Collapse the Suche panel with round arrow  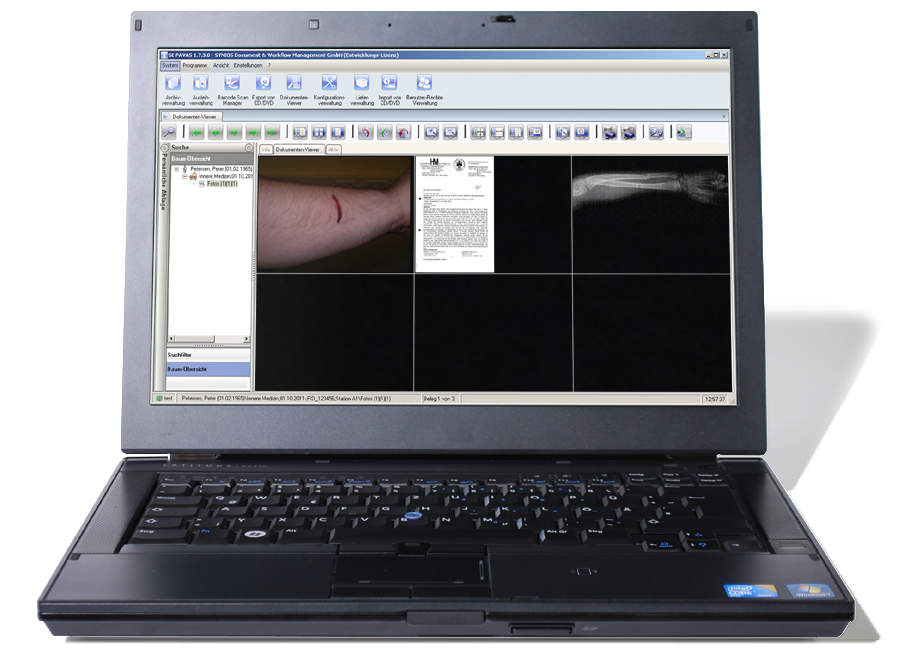click(249, 148)
